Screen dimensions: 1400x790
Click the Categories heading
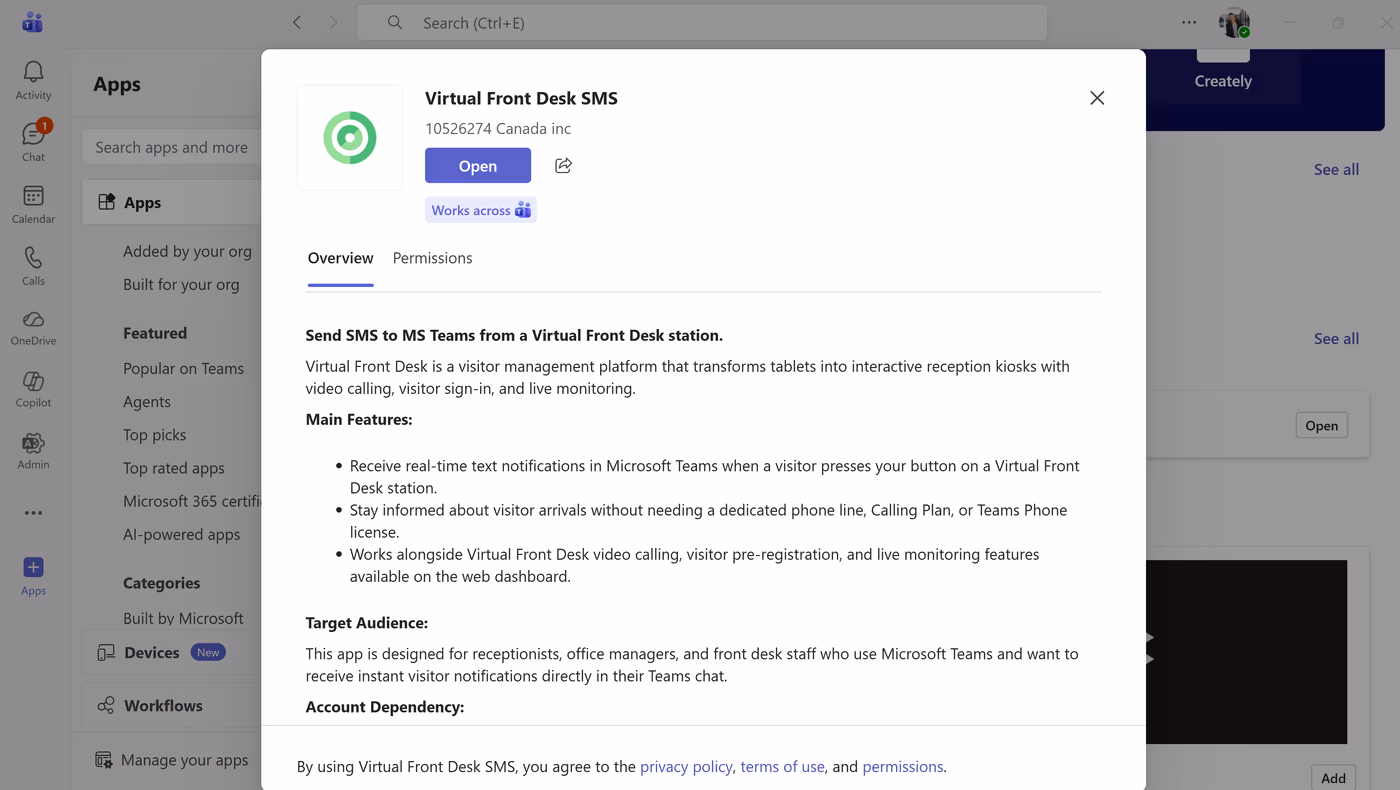[x=161, y=583]
